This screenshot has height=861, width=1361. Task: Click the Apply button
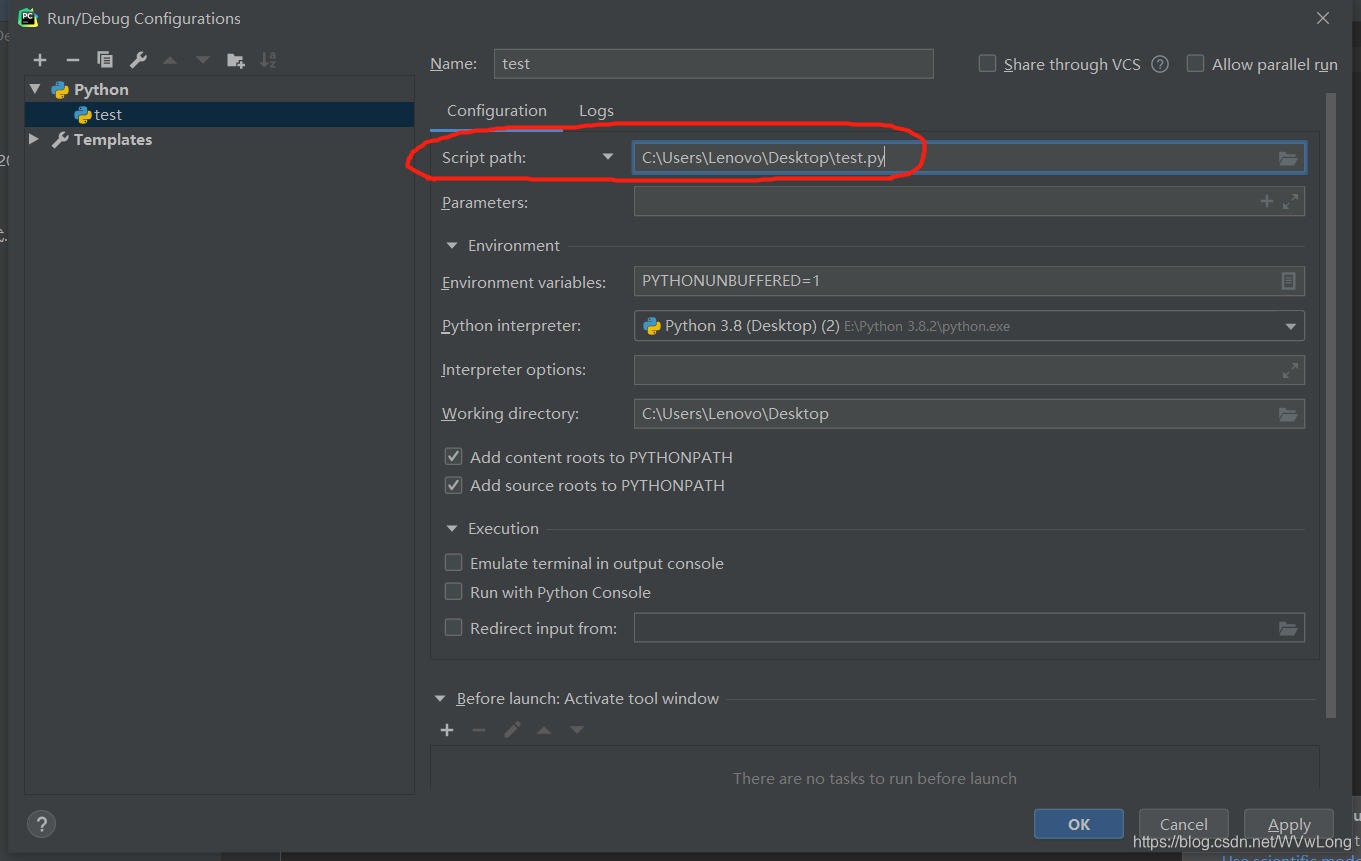1289,824
